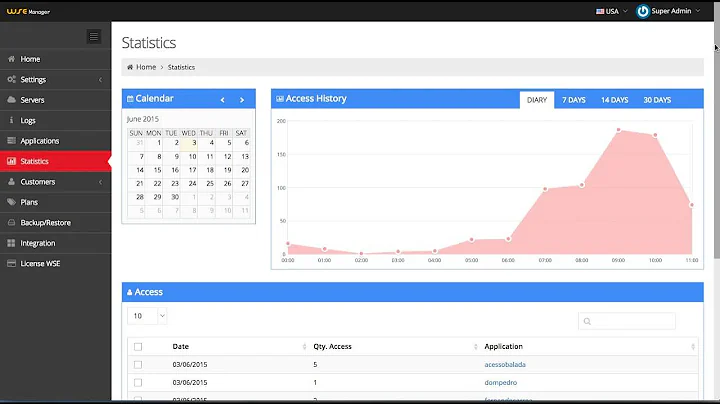
Task: Click the search magnifier icon in Access table
Action: (x=587, y=321)
